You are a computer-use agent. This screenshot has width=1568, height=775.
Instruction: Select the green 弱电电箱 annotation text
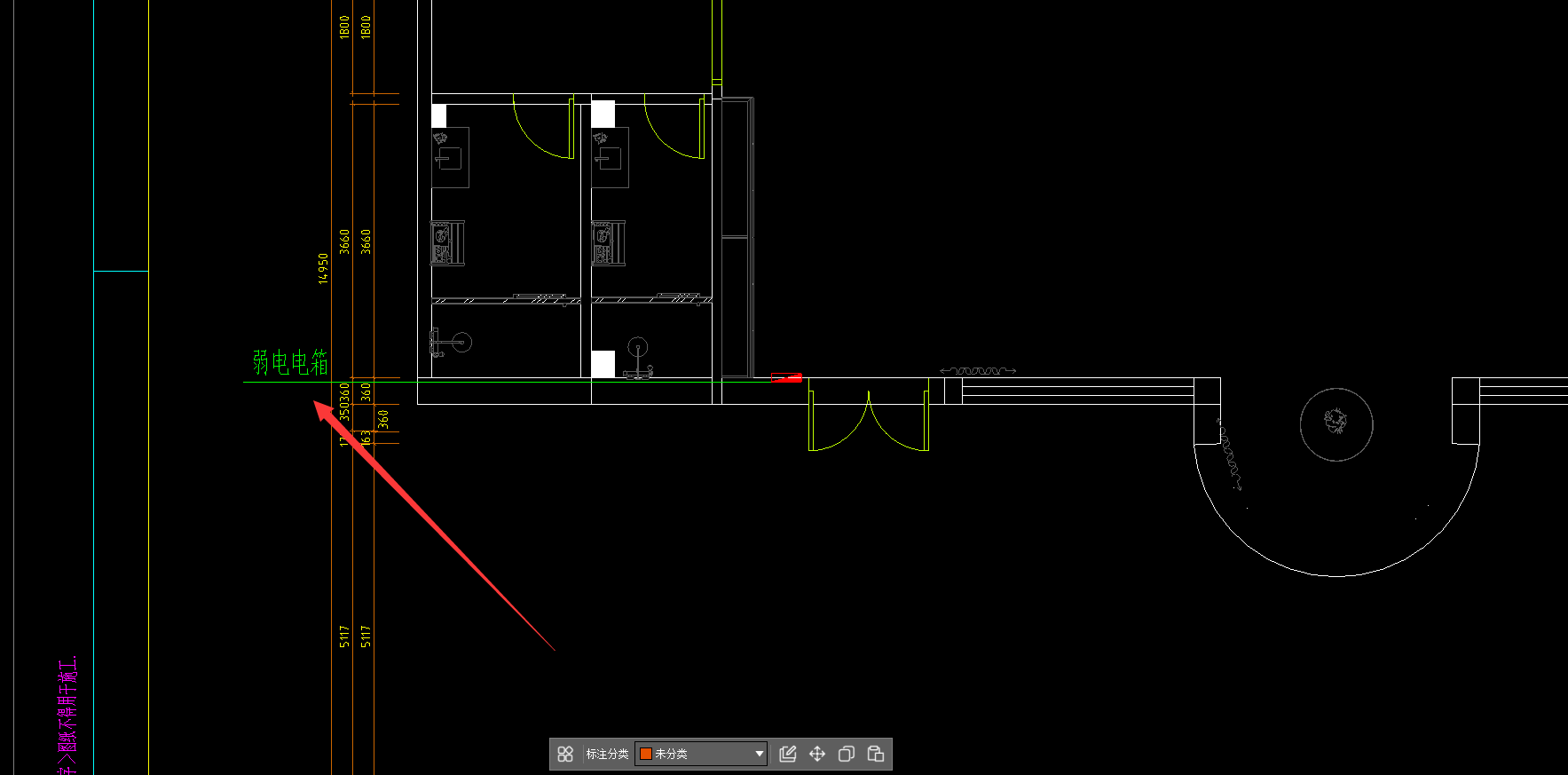click(290, 362)
